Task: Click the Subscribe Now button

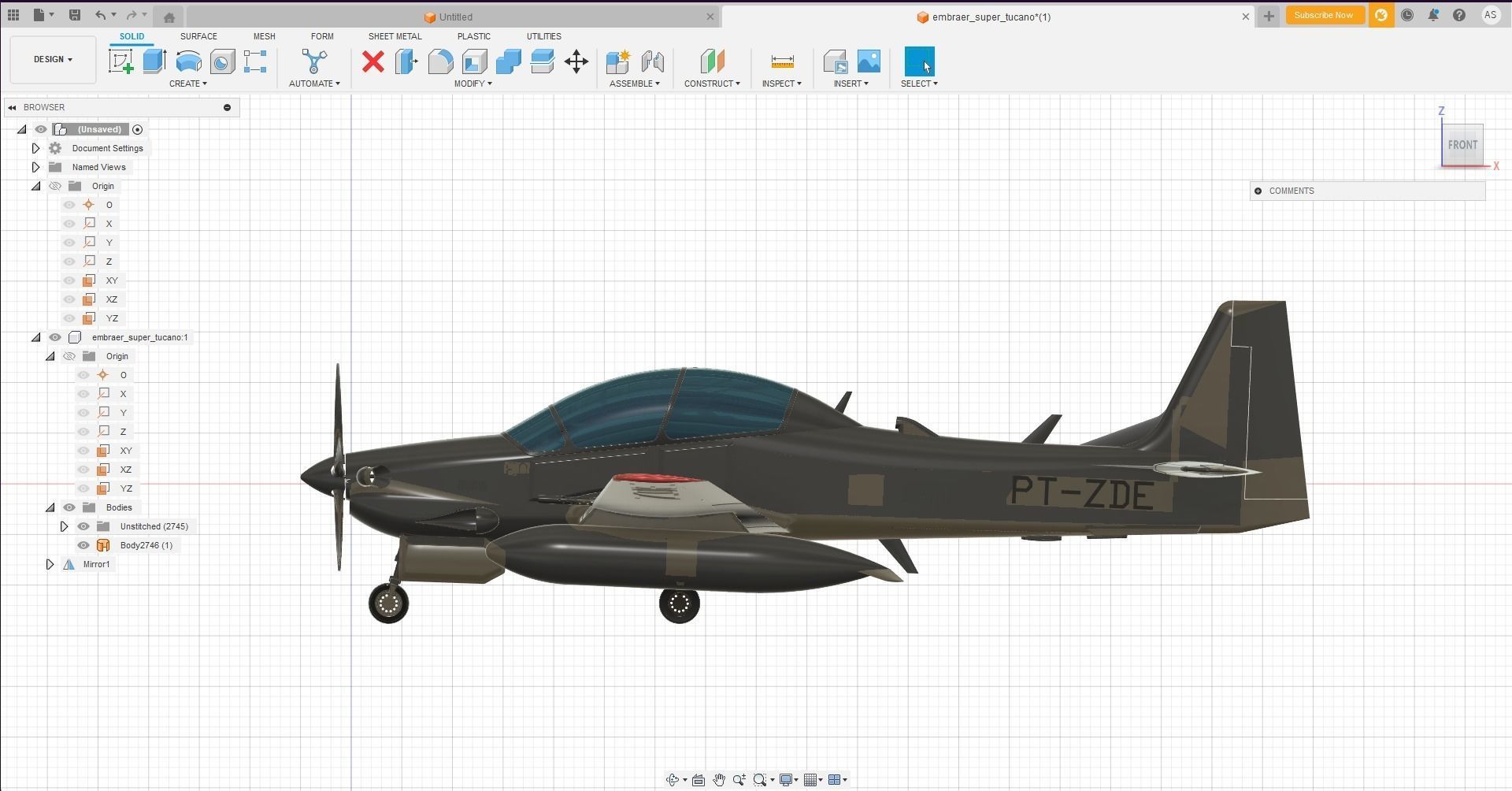Action: 1324,15
